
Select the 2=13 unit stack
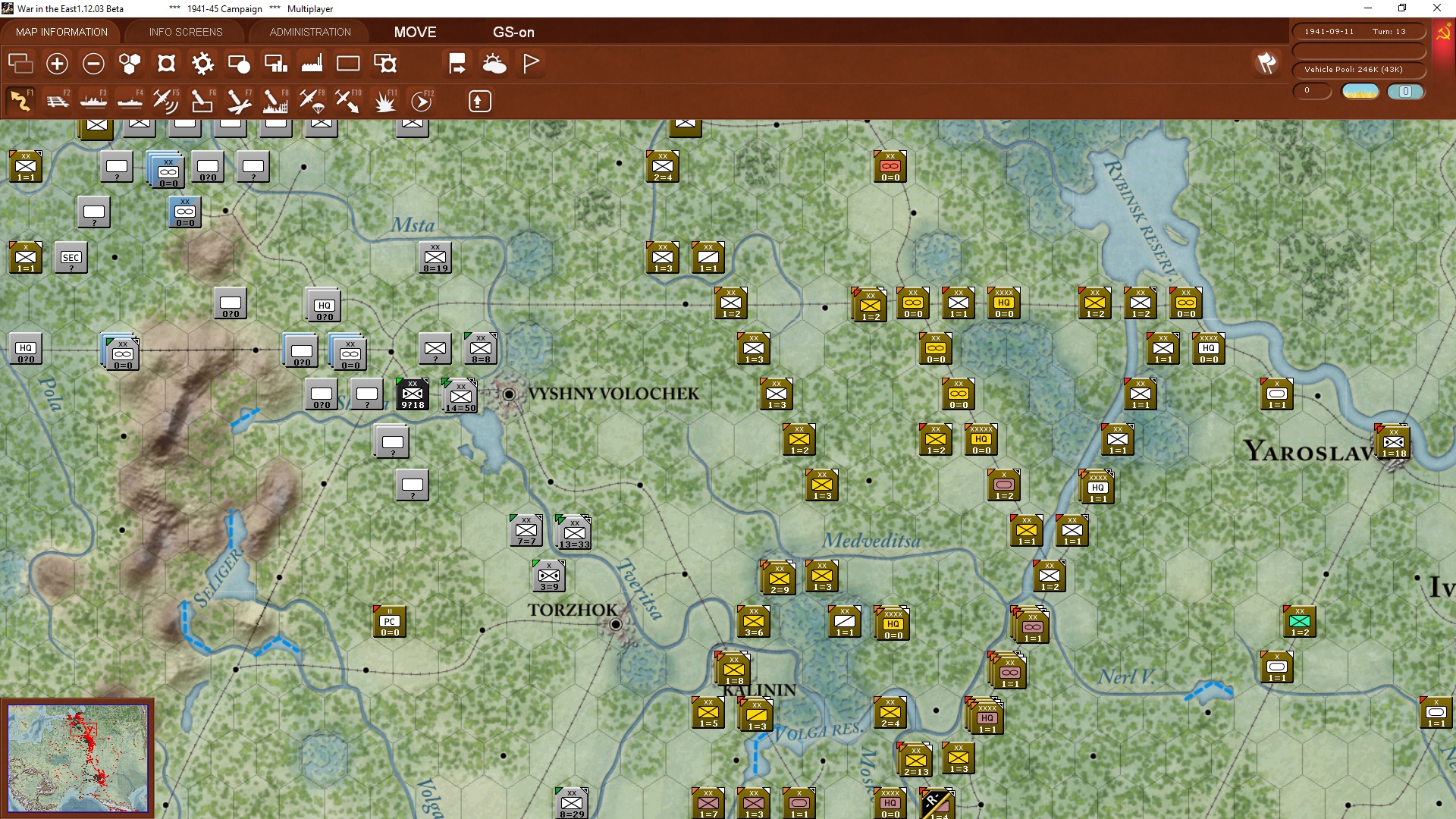point(915,760)
